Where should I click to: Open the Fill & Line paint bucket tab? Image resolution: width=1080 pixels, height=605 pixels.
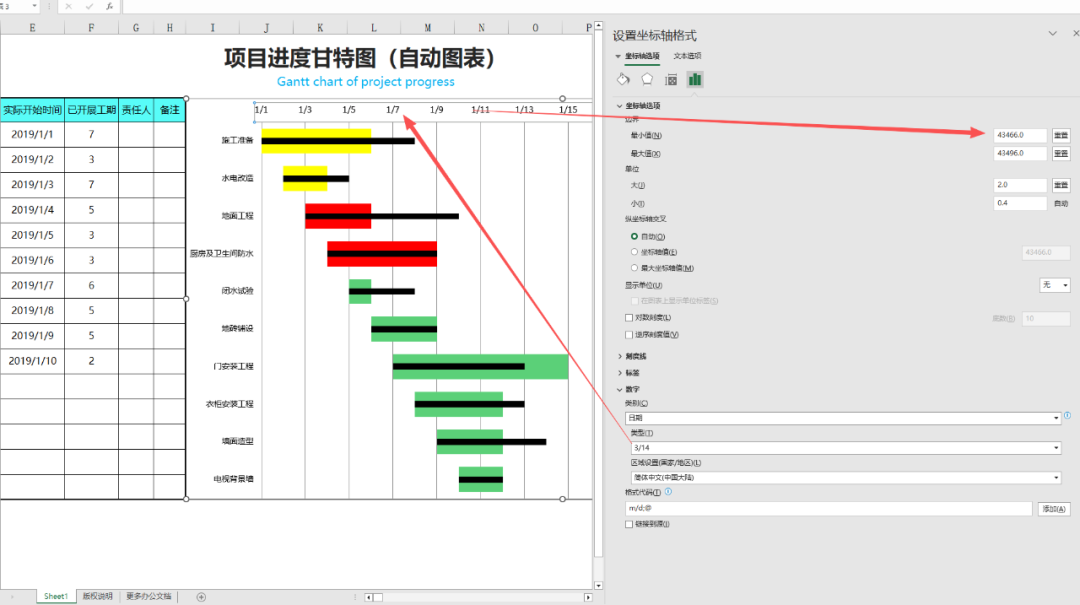[x=623, y=79]
